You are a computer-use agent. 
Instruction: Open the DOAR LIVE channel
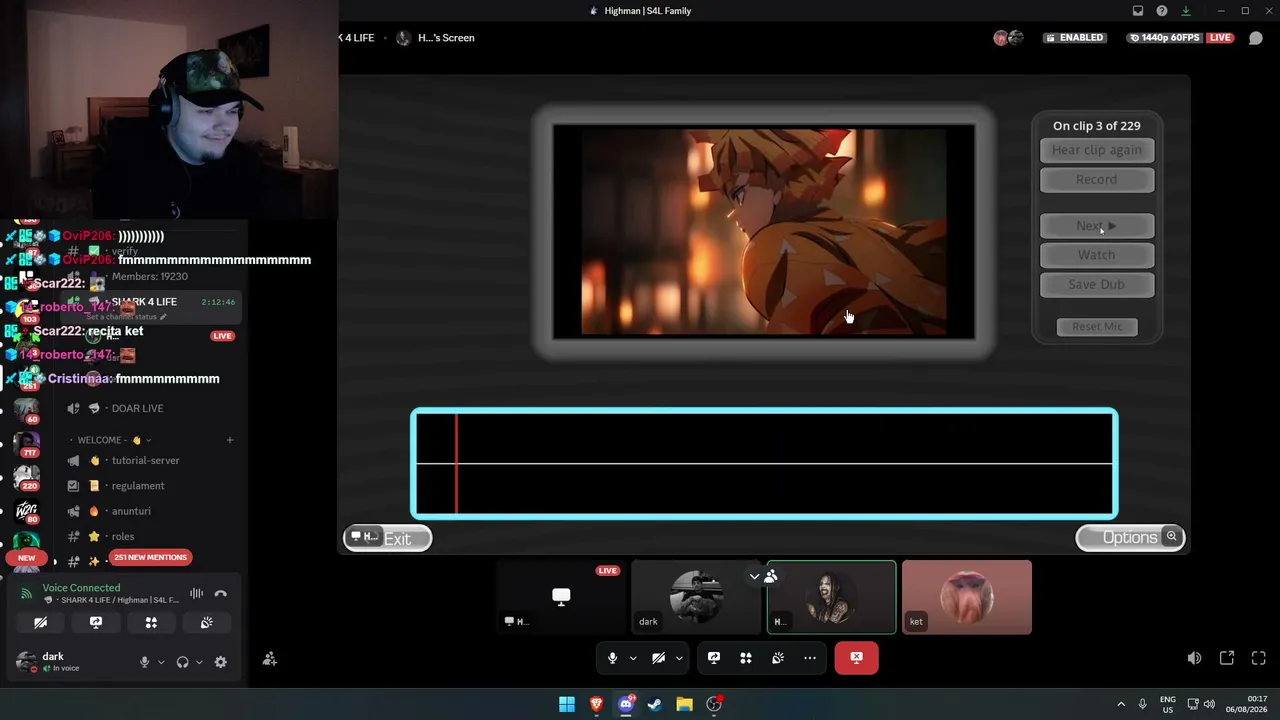pyautogui.click(x=137, y=408)
